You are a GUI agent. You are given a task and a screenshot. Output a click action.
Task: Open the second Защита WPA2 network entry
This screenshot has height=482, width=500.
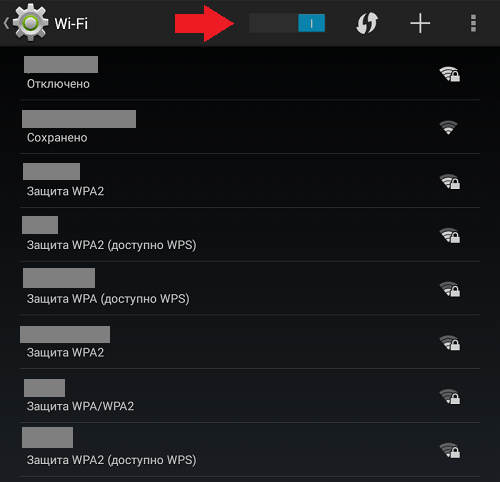click(x=250, y=342)
